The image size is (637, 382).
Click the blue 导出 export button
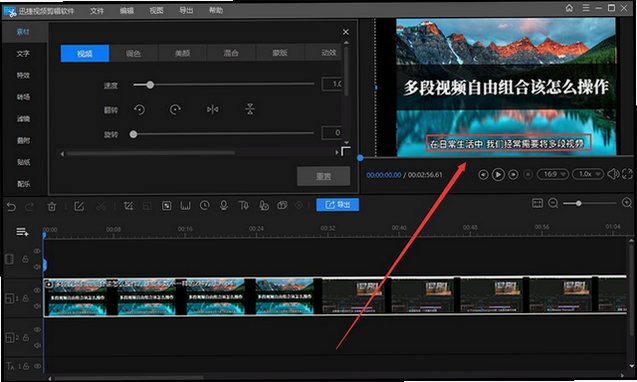(x=338, y=205)
